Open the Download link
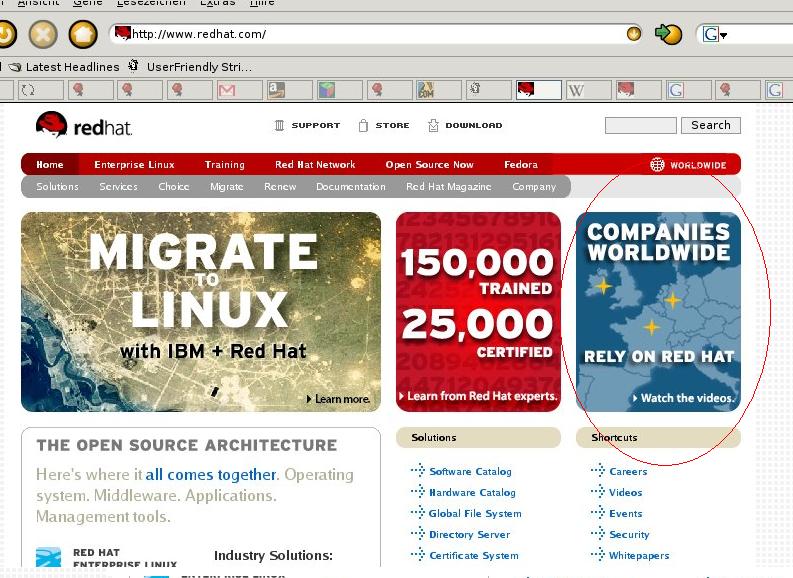This screenshot has width=793, height=578. tap(465, 125)
